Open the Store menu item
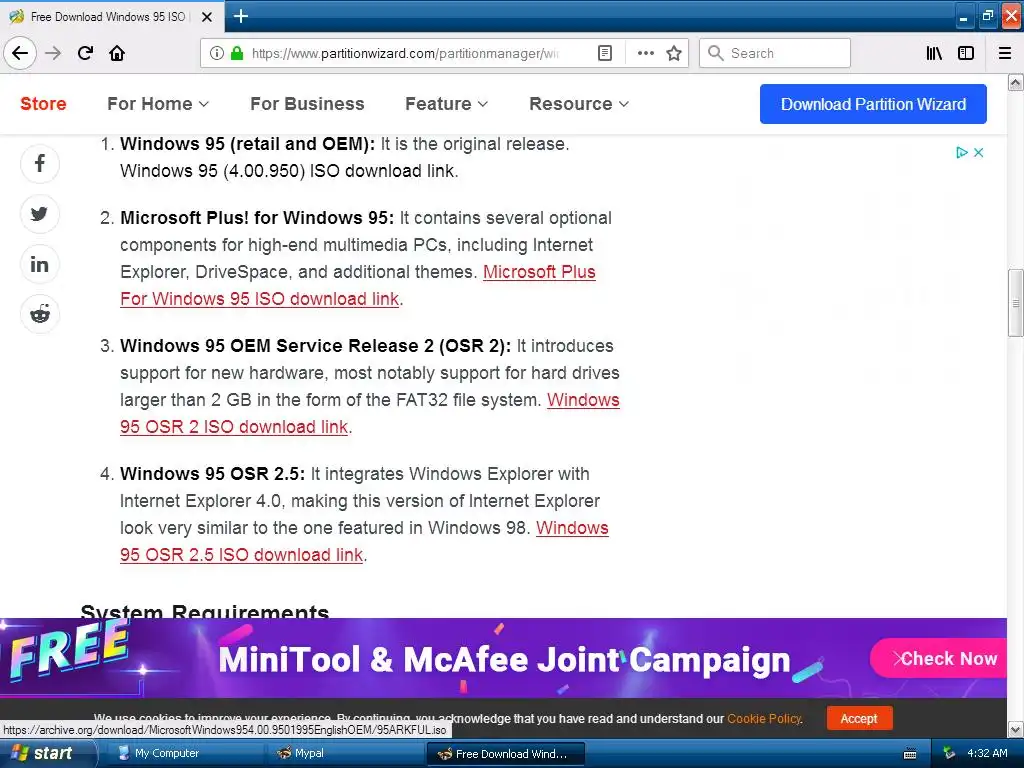This screenshot has height=768, width=1024. (x=43, y=104)
